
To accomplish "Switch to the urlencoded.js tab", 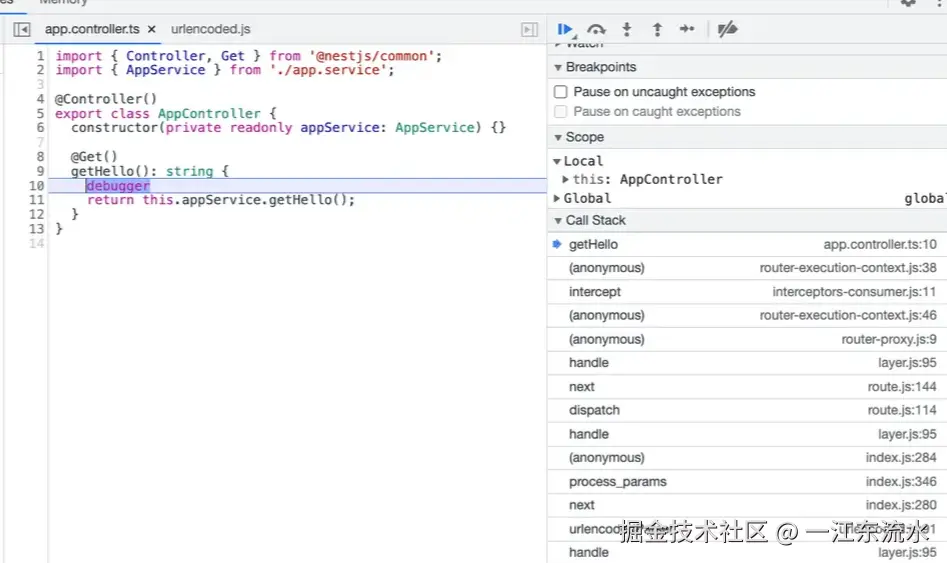I will tap(210, 29).
